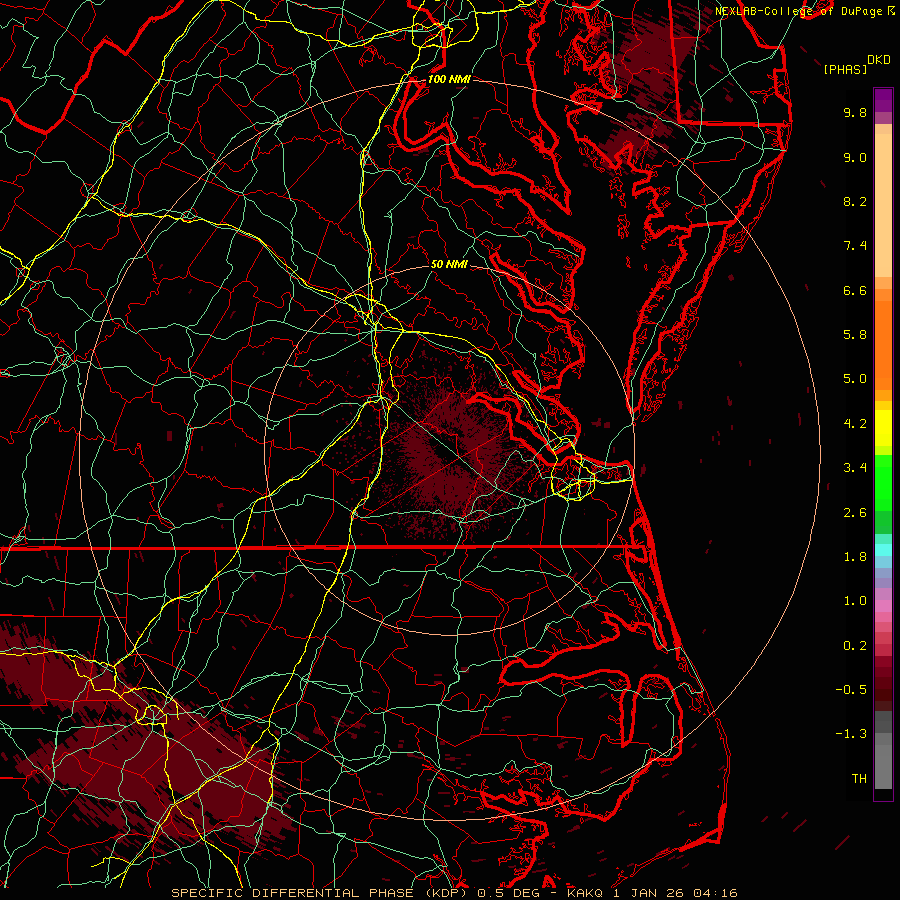Click the 1.8 color scale value
The height and width of the screenshot is (900, 900).
coord(855,557)
